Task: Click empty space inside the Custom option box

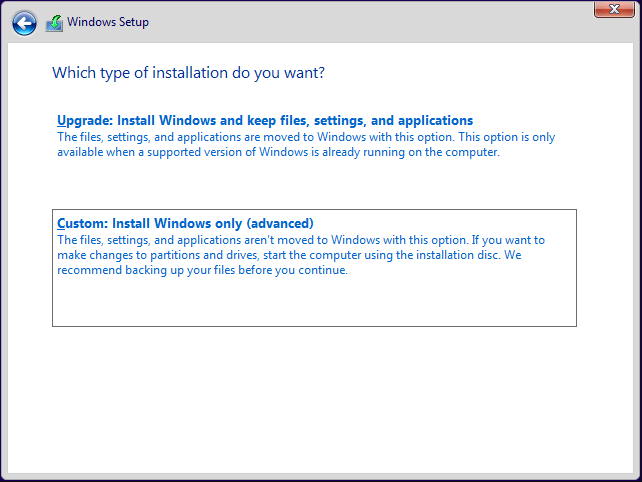Action: [x=314, y=303]
